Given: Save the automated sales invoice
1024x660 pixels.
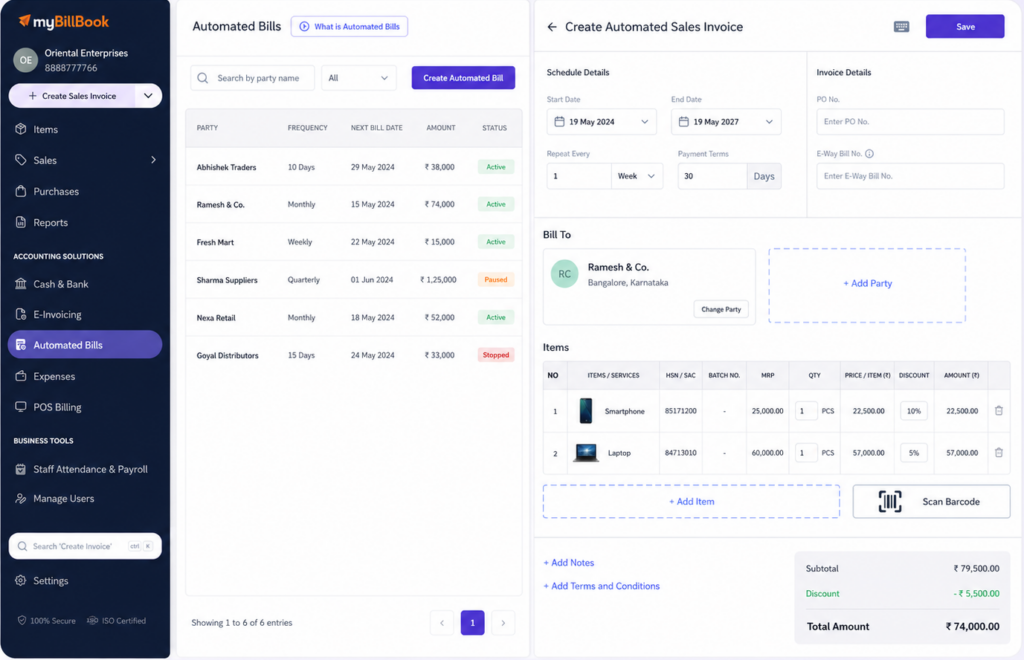Looking at the screenshot, I should coord(965,27).
